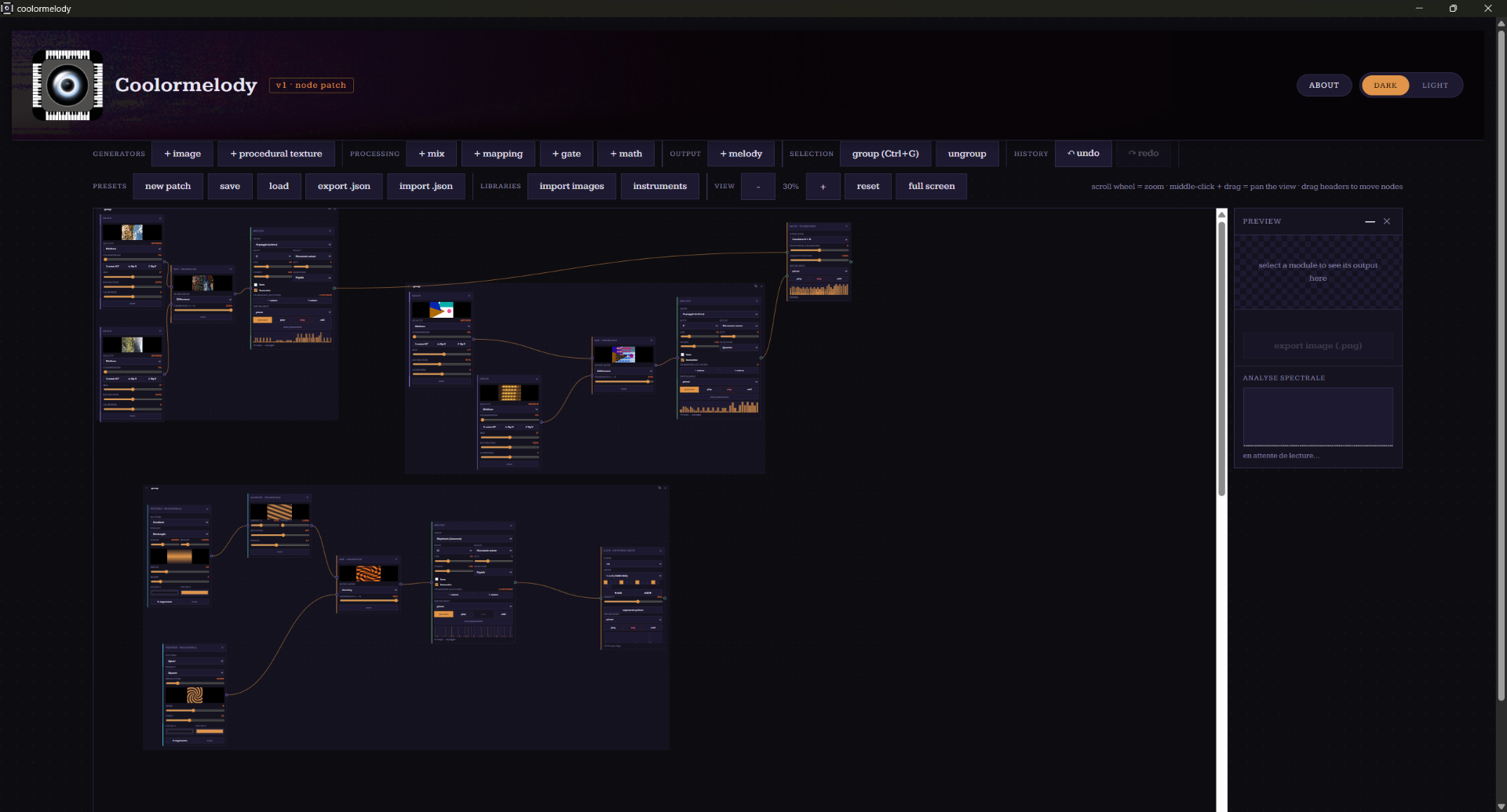Viewport: 1507px width, 812px height.
Task: Close the Image node showing the forest thumbnail
Action: [x=160, y=331]
